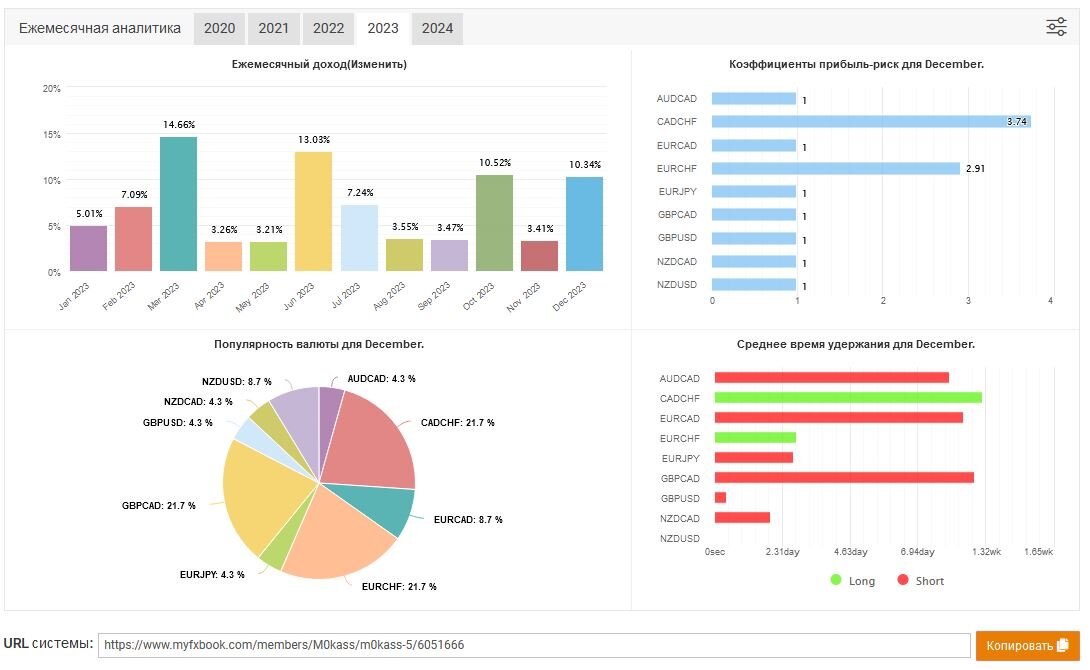The height and width of the screenshot is (670, 1090).
Task: Switch to the 2021 tab
Action: point(273,28)
